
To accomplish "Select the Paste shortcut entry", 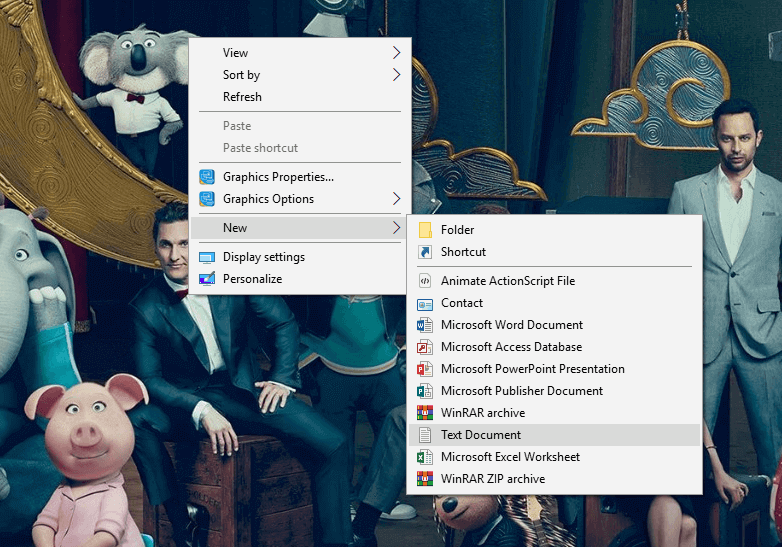I will pos(300,148).
